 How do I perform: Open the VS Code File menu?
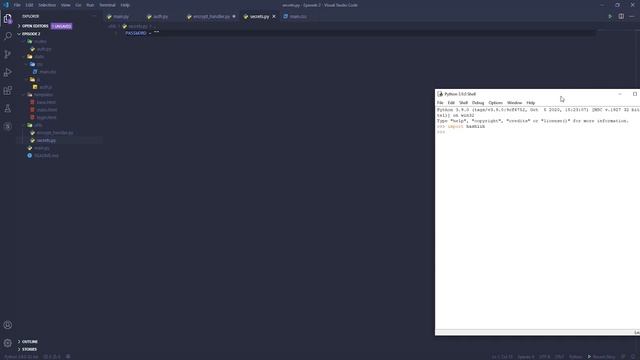(x=17, y=5)
